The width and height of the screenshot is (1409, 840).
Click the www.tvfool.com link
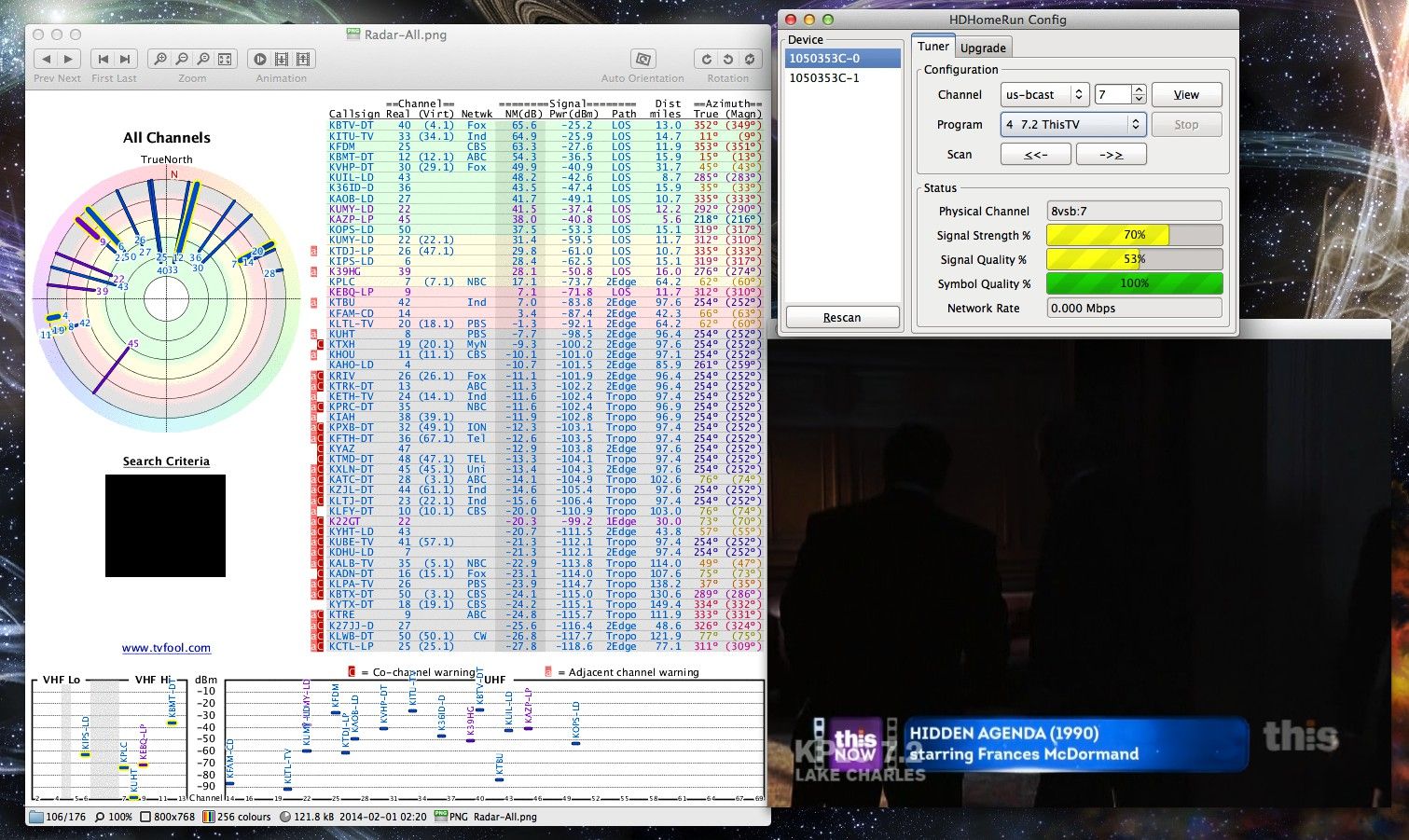166,648
